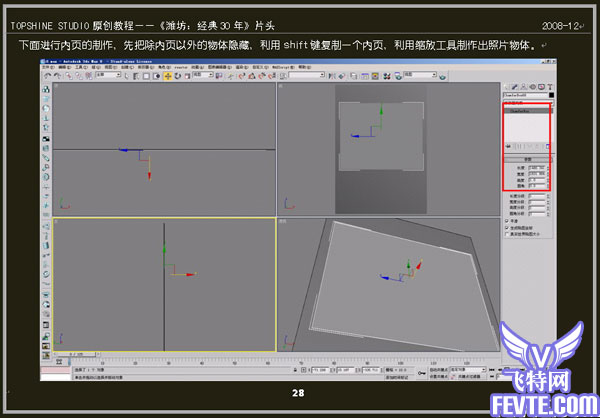Image resolution: width=600 pixels, height=418 pixels.
Task: Click the Set Keys key icon
Action: [x=421, y=372]
